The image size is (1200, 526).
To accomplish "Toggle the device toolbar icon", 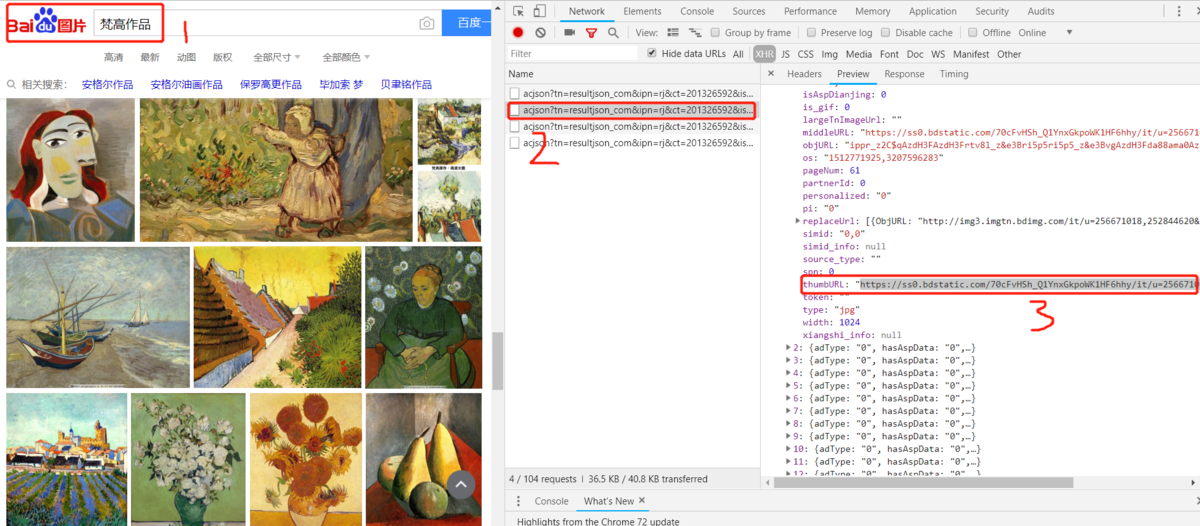I will [x=540, y=11].
